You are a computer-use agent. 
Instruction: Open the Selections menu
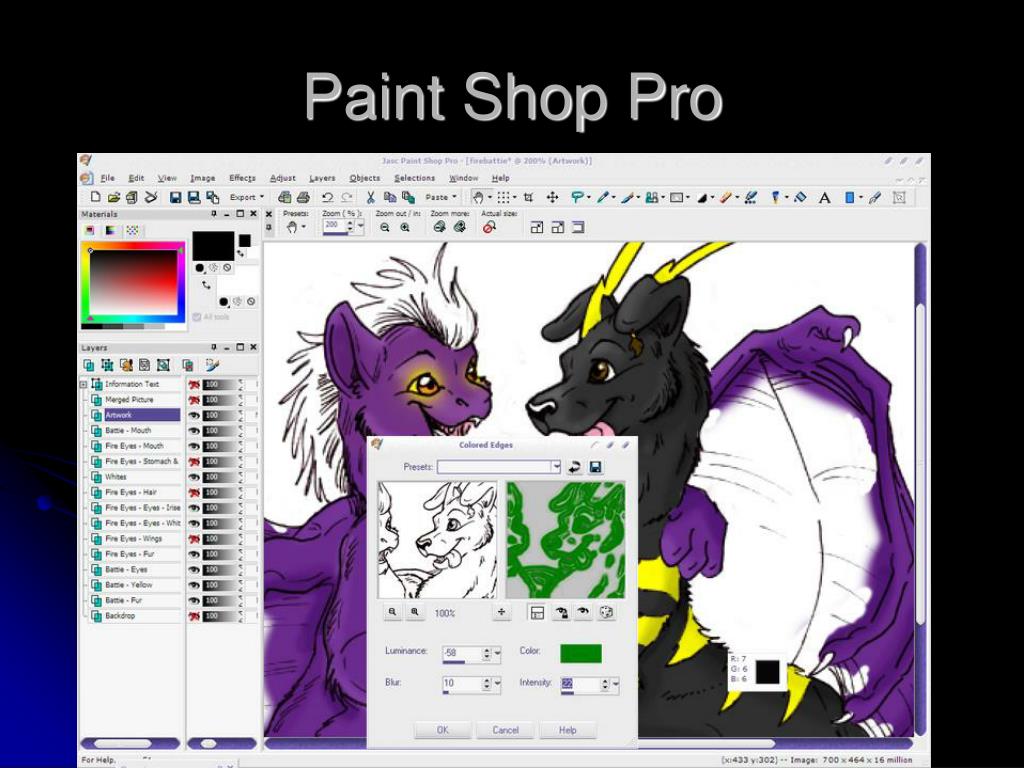point(414,178)
